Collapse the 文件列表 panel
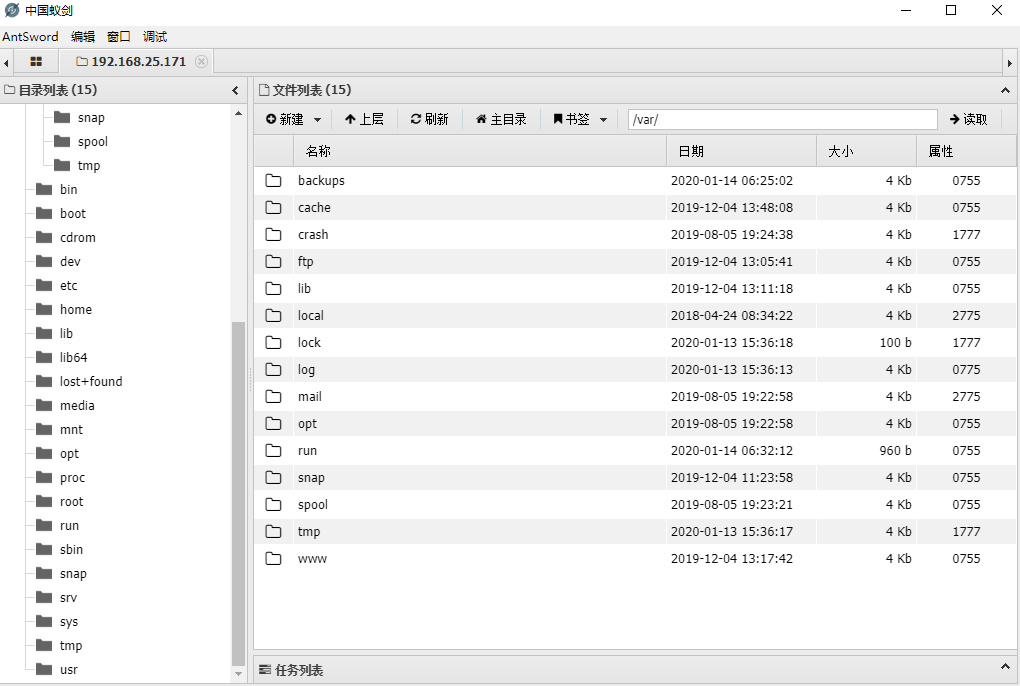 point(1005,90)
